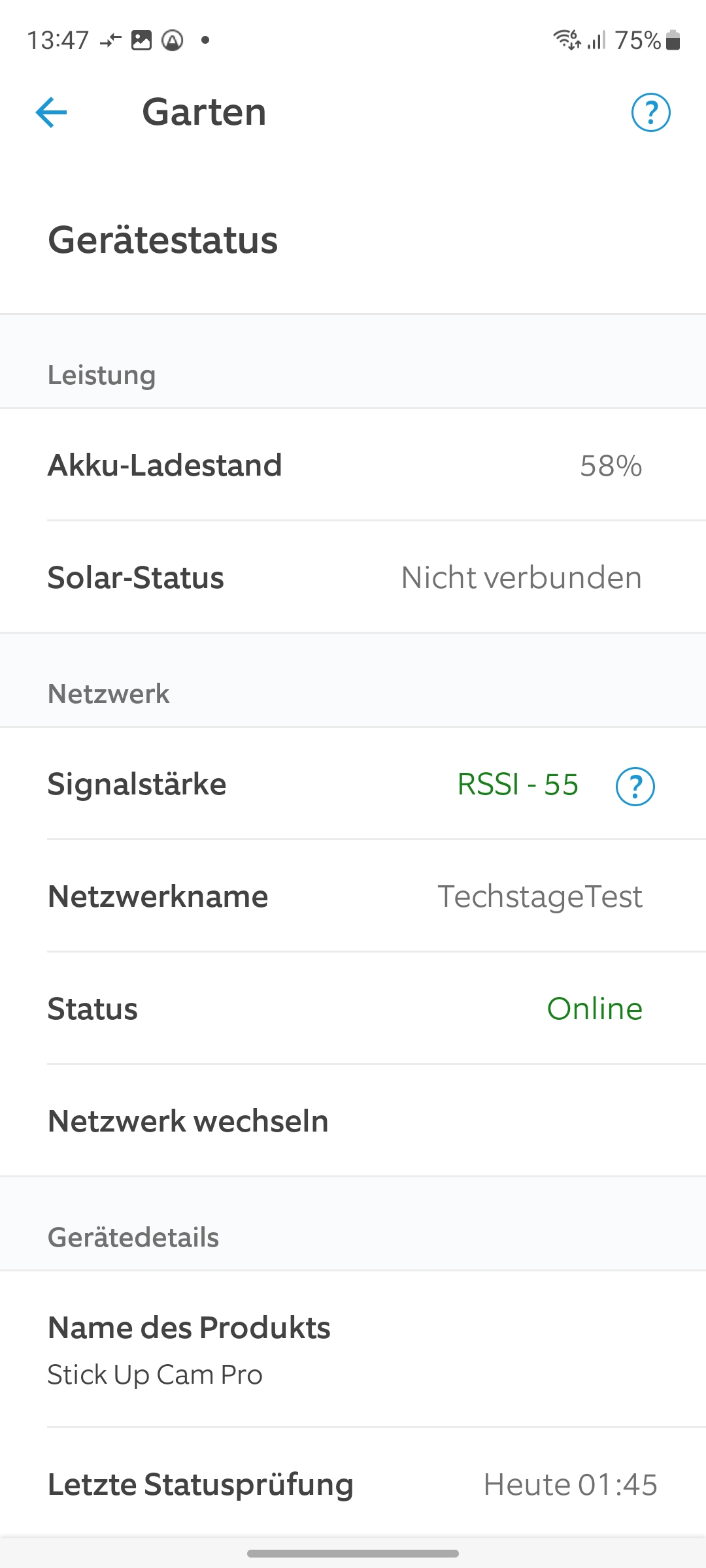Tap the green RSSI - 55 value
706x1568 pixels.
[x=518, y=785]
